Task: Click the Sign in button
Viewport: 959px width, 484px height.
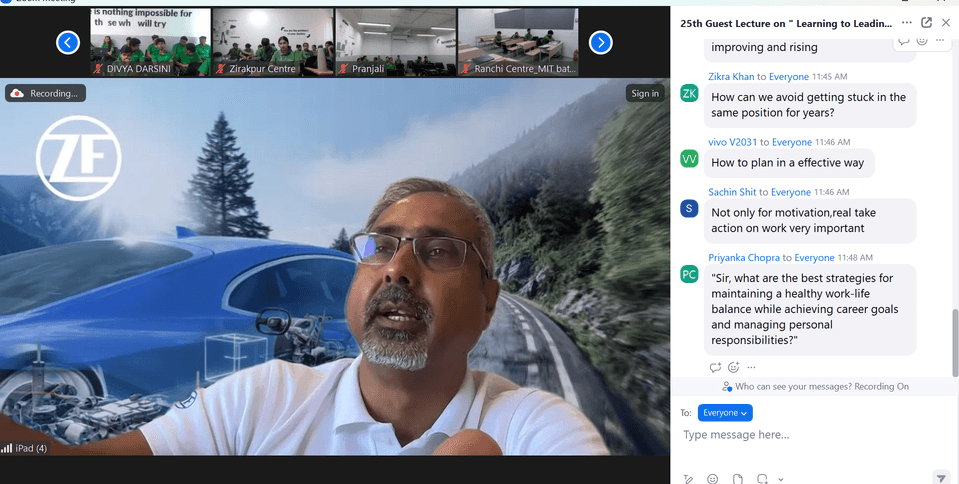Action: point(645,93)
